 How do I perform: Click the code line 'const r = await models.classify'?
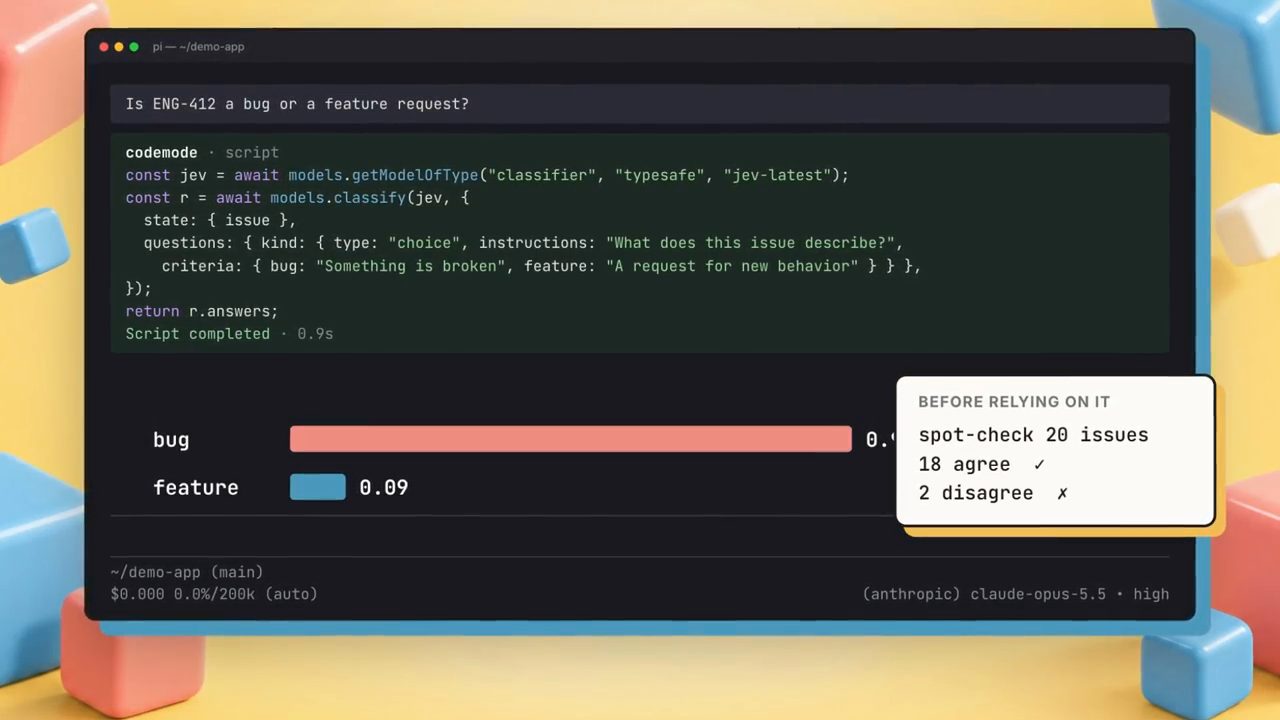point(297,198)
